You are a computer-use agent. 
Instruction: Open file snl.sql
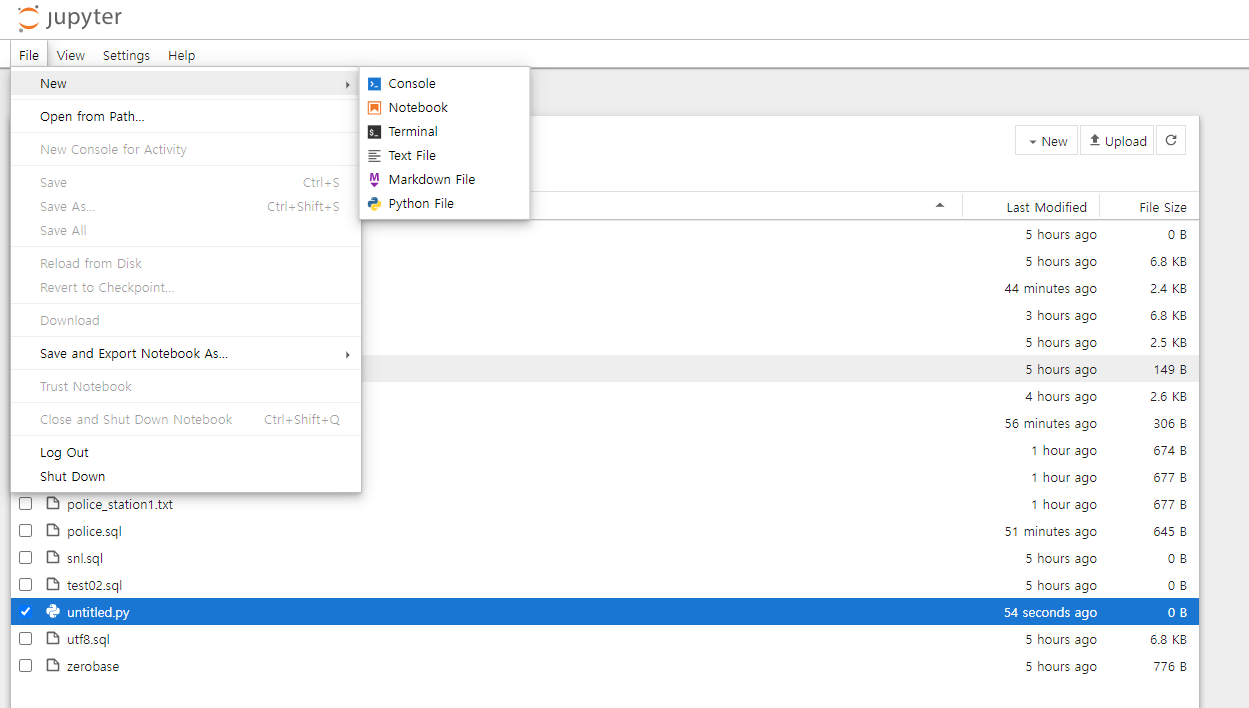[85, 558]
